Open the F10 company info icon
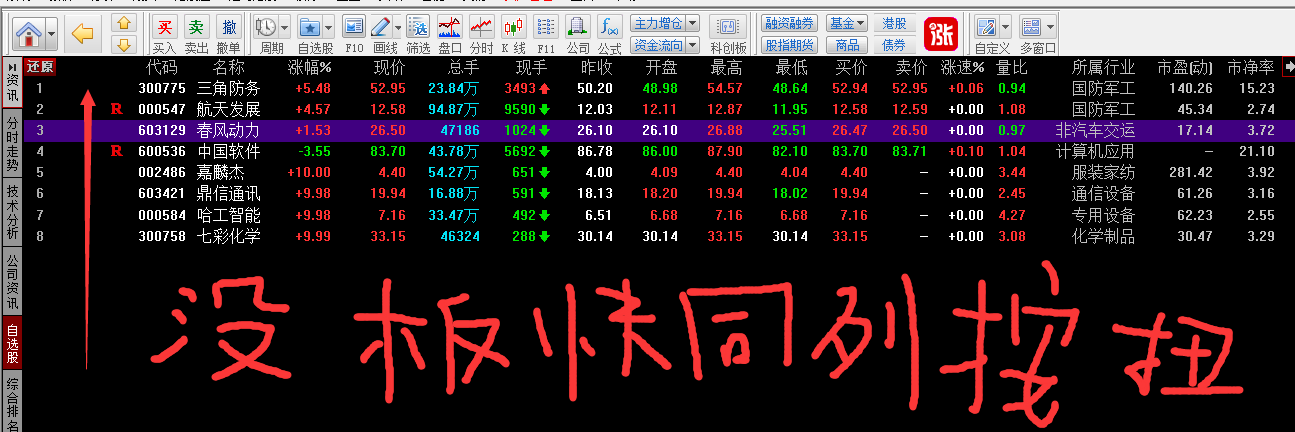The height and width of the screenshot is (432, 1295). point(354,27)
